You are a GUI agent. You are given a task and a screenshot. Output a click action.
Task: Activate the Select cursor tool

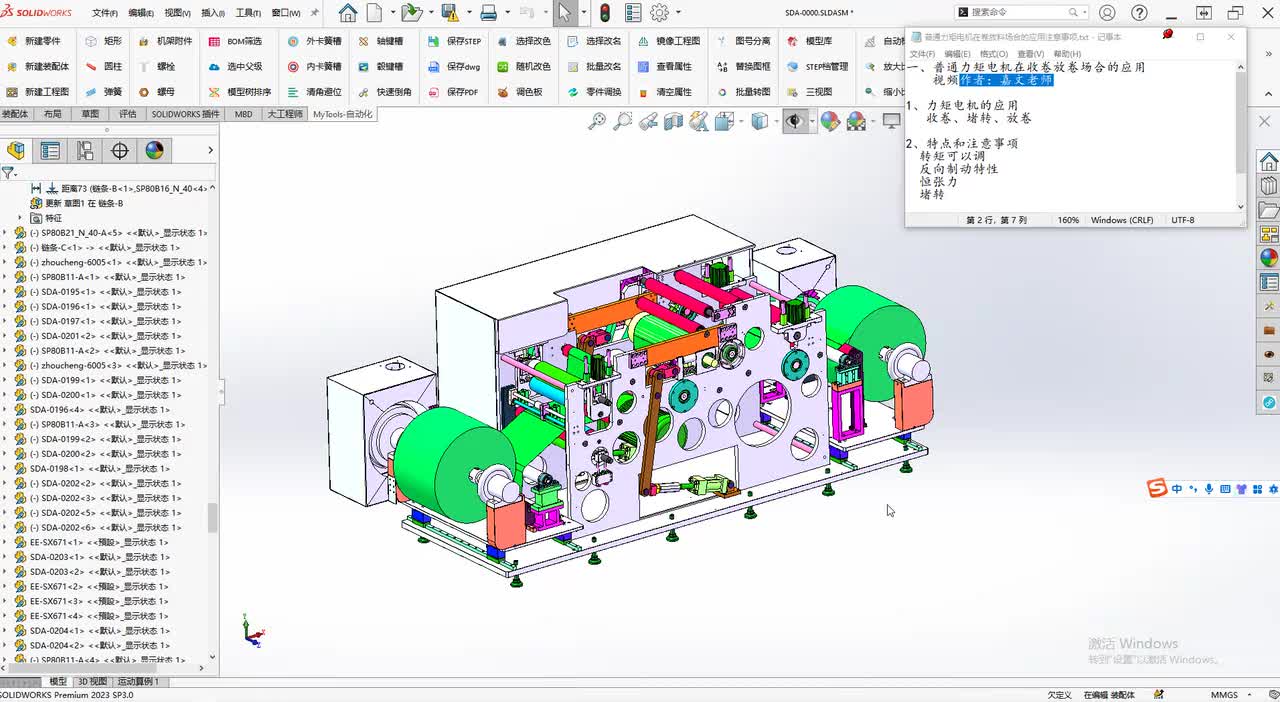(565, 13)
